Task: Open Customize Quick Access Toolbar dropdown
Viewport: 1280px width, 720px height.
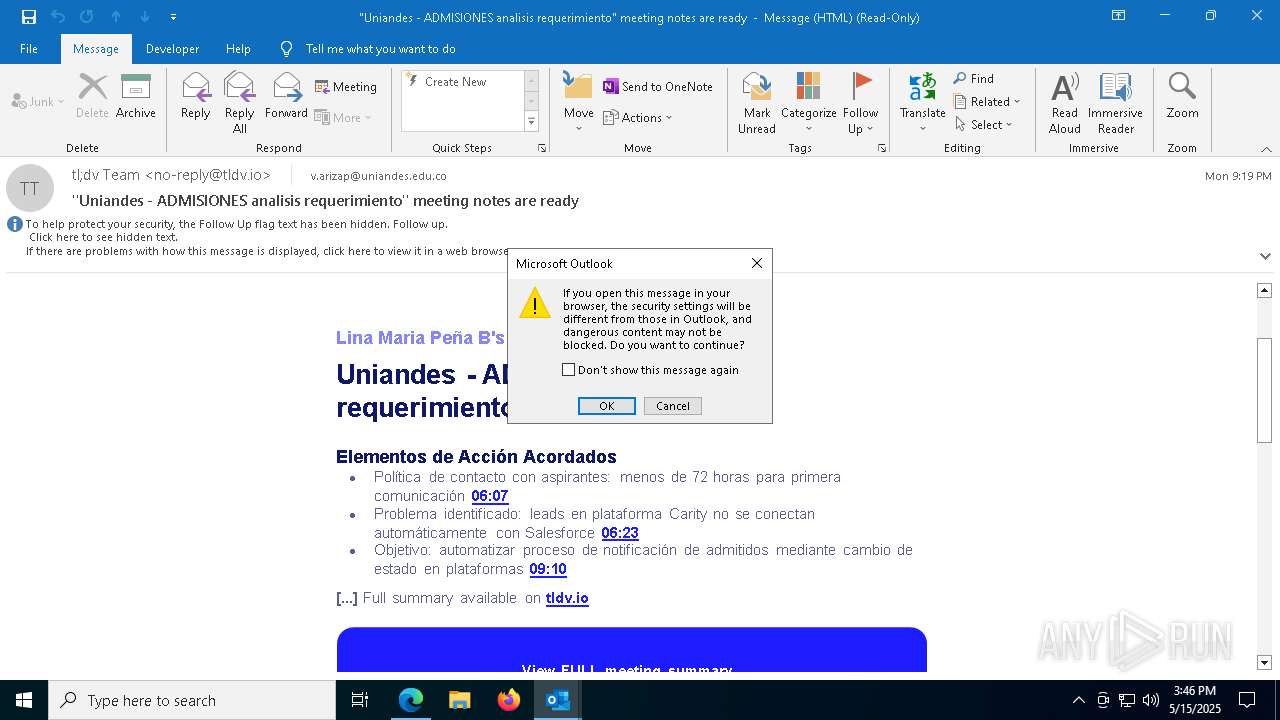Action: (x=174, y=17)
